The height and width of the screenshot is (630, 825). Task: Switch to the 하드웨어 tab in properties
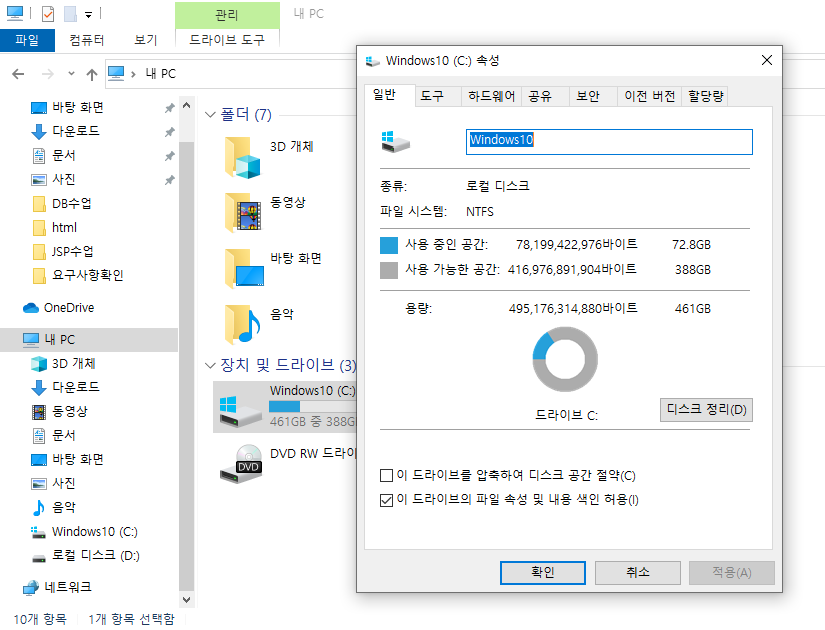tap(491, 96)
